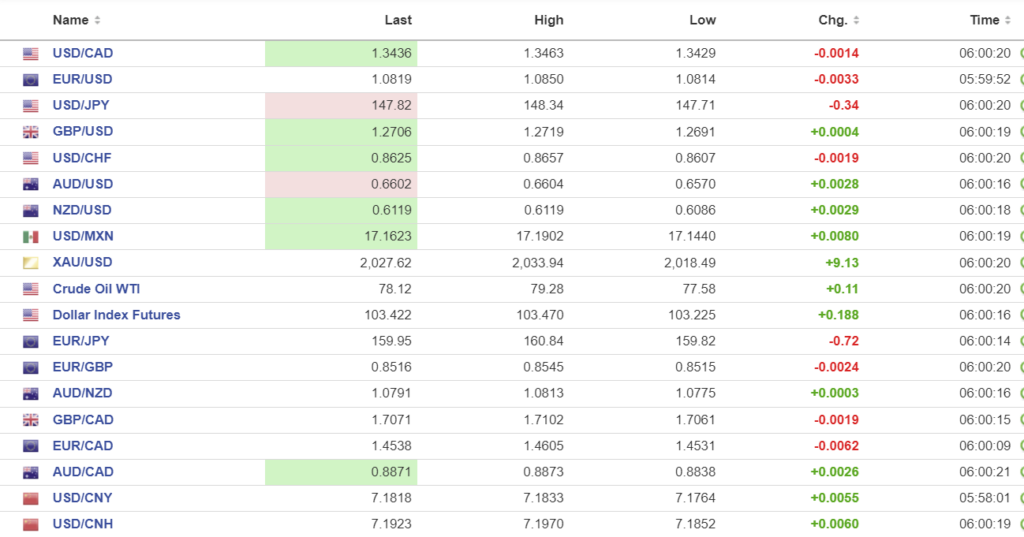Click the gold bar icon next to XAU/USD

coord(31,263)
